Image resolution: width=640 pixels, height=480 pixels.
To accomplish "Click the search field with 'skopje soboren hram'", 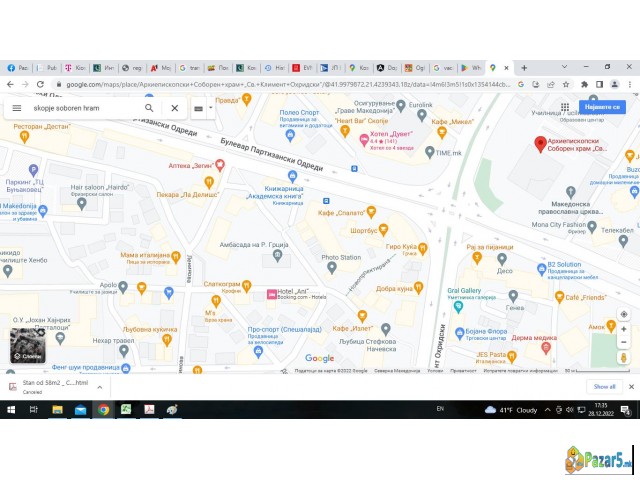I will [x=84, y=108].
